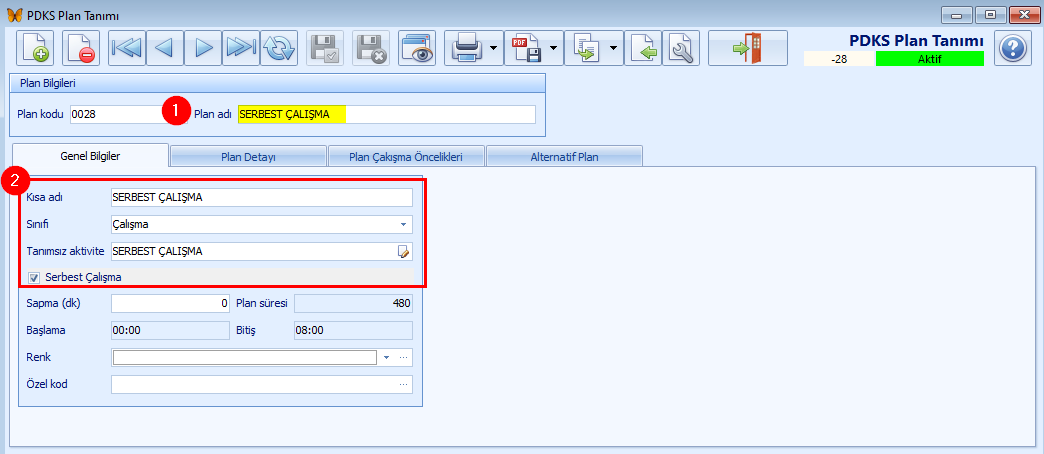Open the help question mark button
Image resolution: width=1044 pixels, height=454 pixels.
pyautogui.click(x=1013, y=48)
